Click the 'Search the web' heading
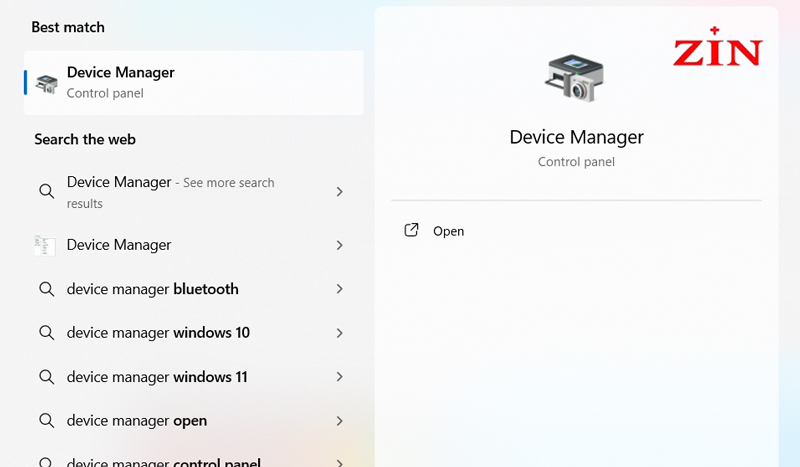Viewport: 800px width, 467px height. 85,139
